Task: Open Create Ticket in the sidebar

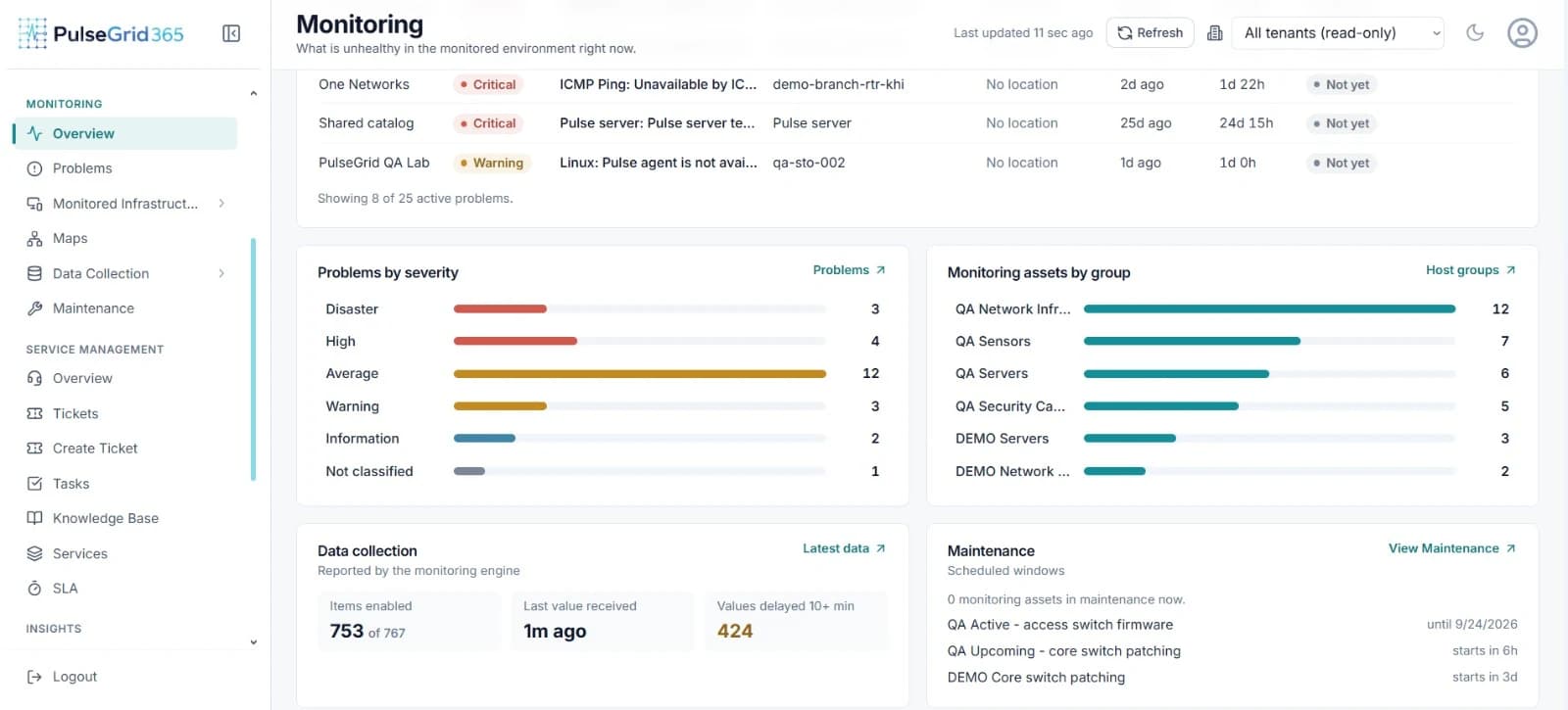Action: coord(125,448)
